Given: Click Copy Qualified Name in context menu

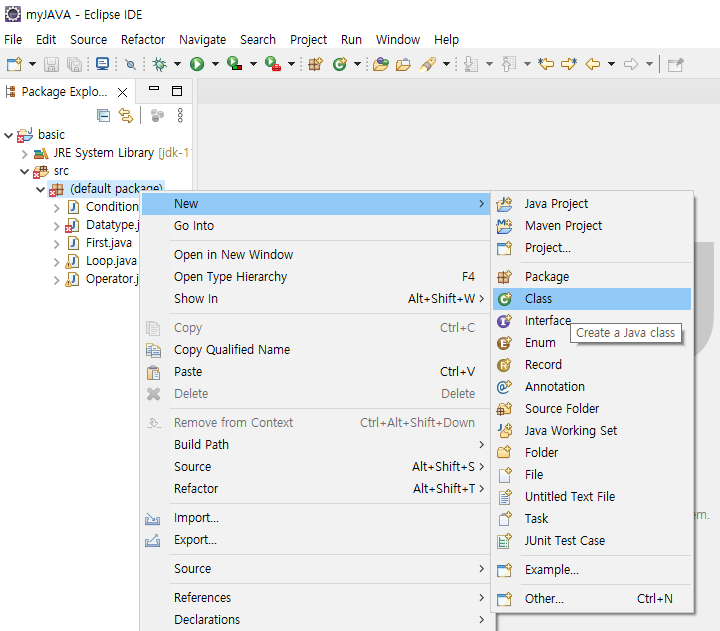Looking at the screenshot, I should point(316,349).
